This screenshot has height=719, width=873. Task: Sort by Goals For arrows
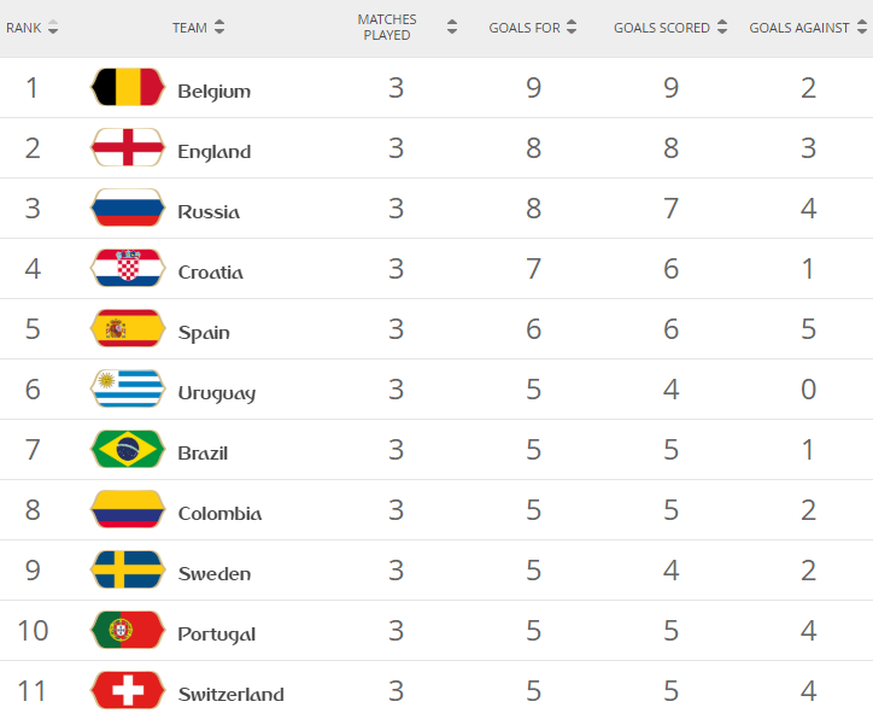[571, 28]
